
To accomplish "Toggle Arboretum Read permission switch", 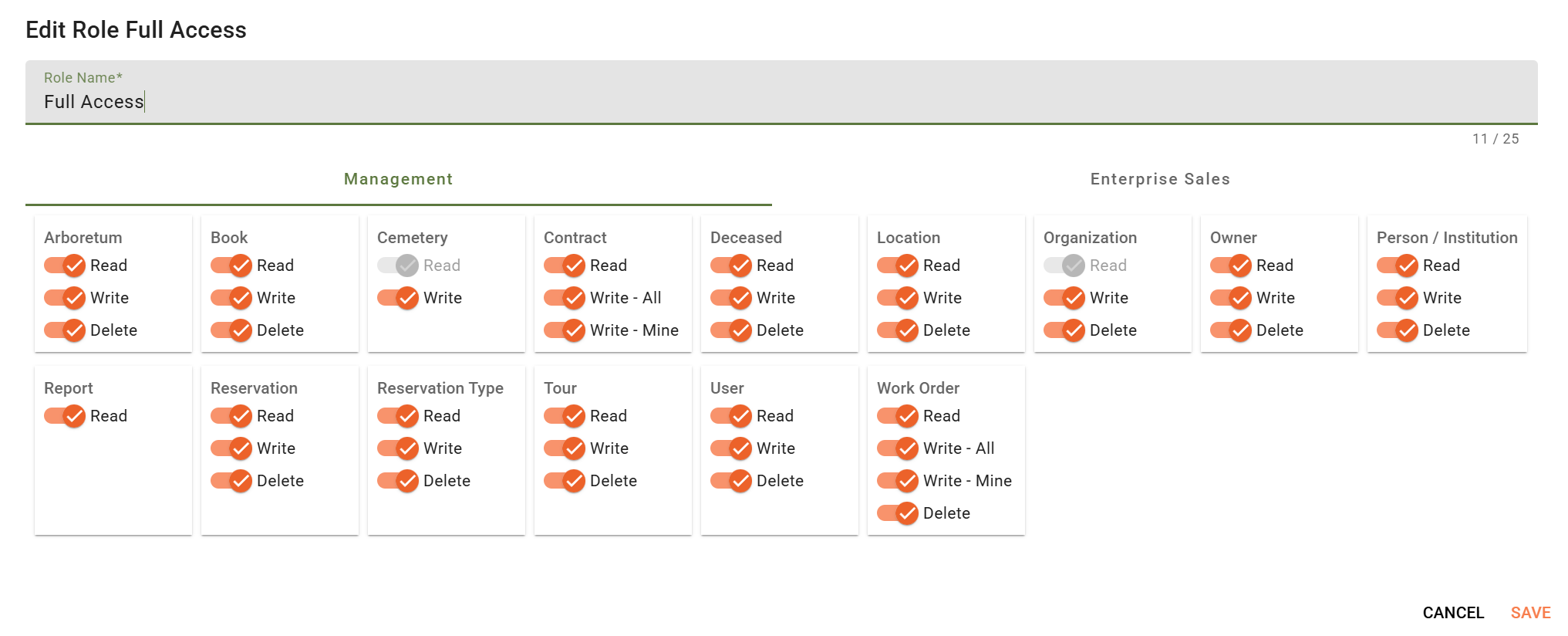I will coord(66,266).
